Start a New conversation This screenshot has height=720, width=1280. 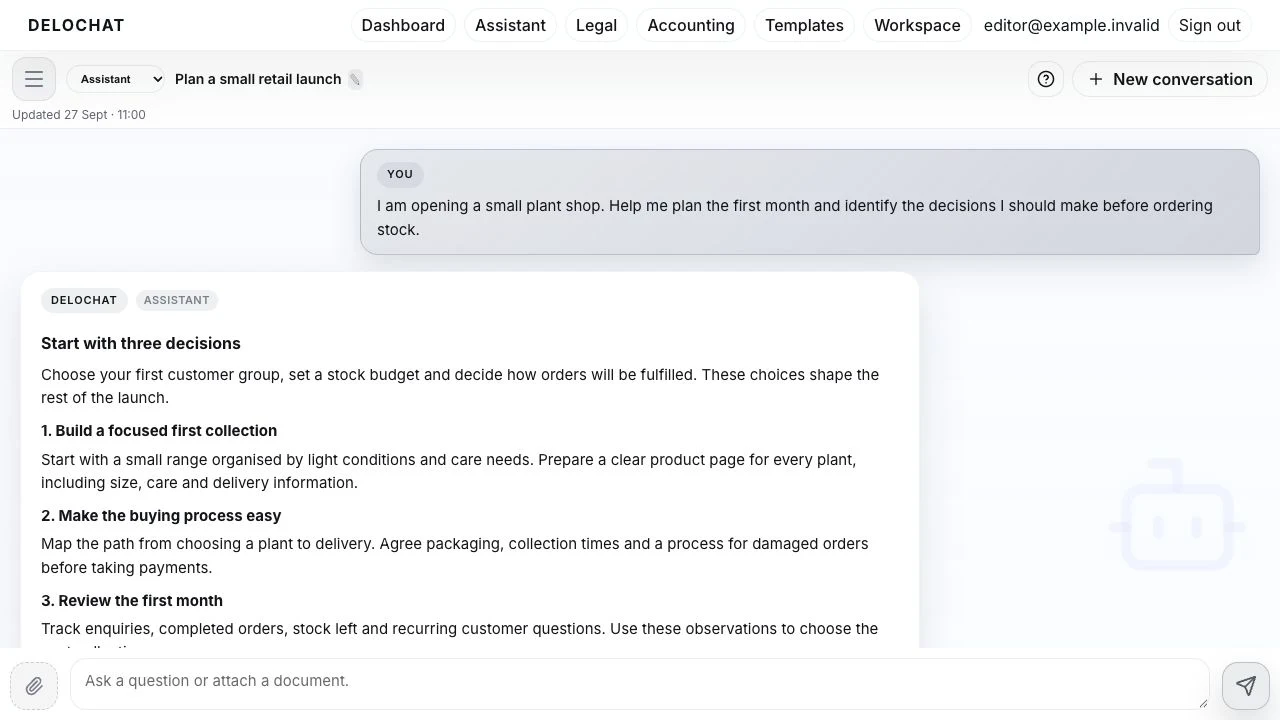[1170, 79]
